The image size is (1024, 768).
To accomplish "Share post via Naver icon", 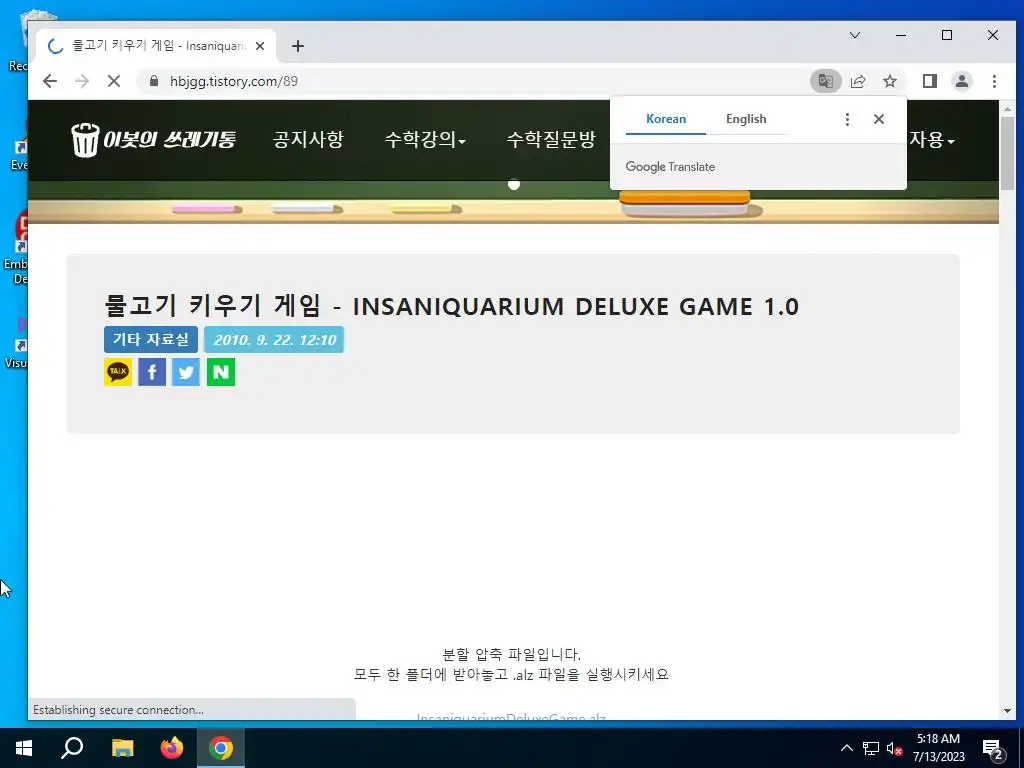I will (221, 372).
